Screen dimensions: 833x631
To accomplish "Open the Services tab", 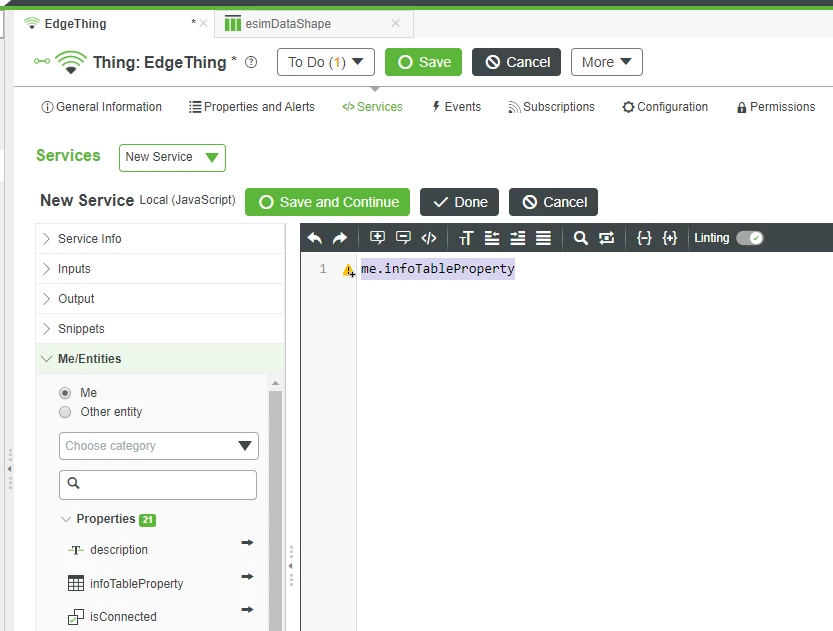I will [372, 107].
